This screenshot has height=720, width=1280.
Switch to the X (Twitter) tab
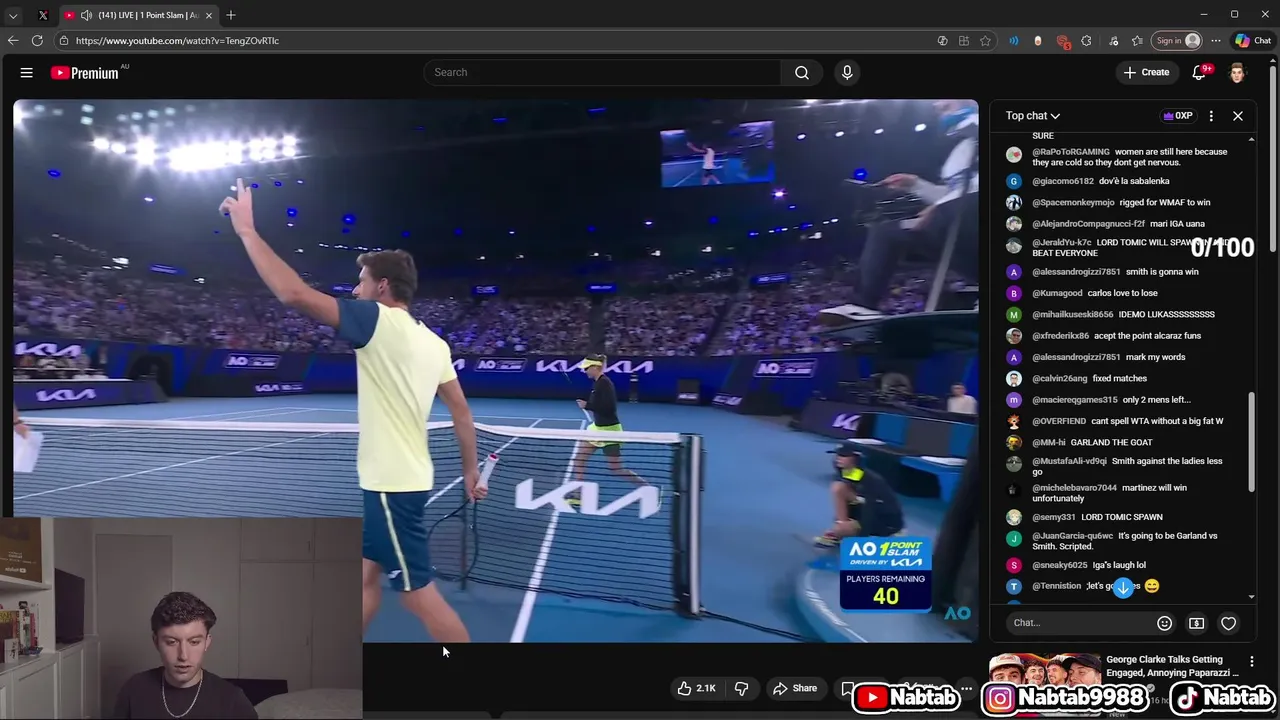43,15
